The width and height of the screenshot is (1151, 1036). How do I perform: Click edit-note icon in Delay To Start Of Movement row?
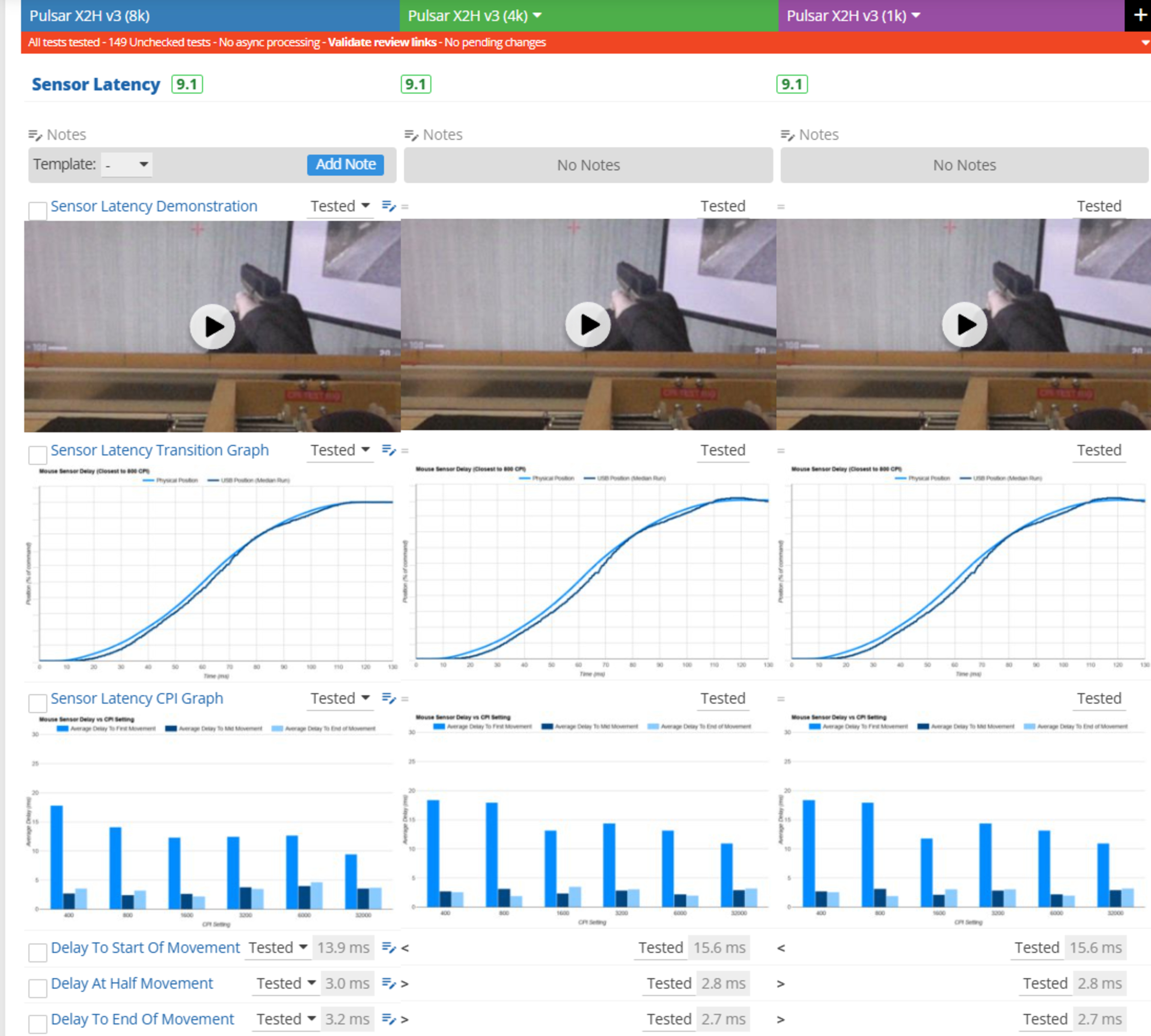389,948
